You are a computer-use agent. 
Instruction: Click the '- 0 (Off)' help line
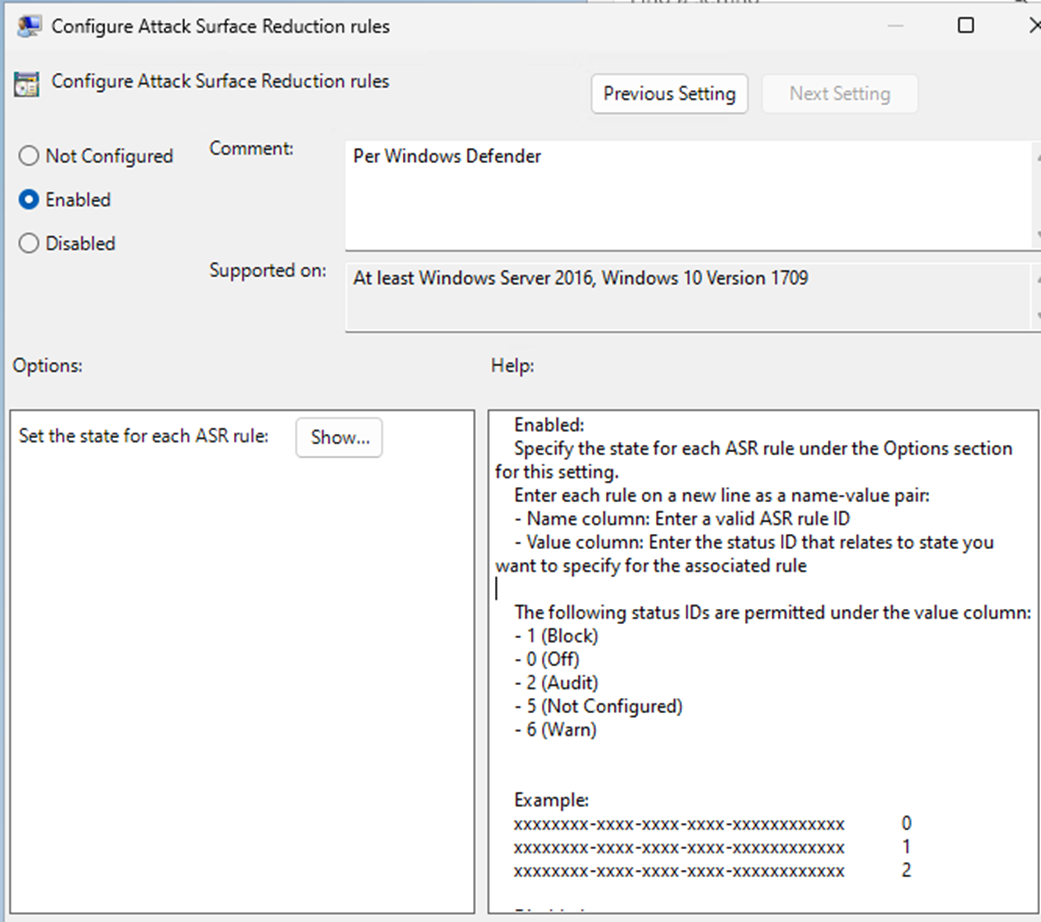pos(547,659)
